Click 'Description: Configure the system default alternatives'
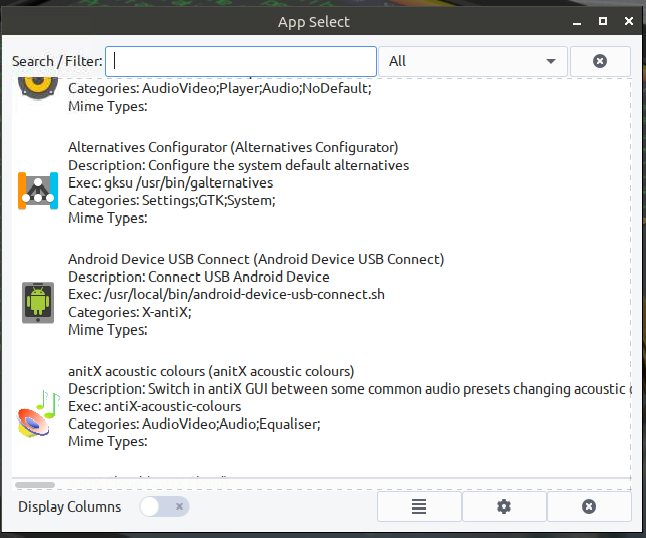Screen dimensions: 646x538 (239, 165)
